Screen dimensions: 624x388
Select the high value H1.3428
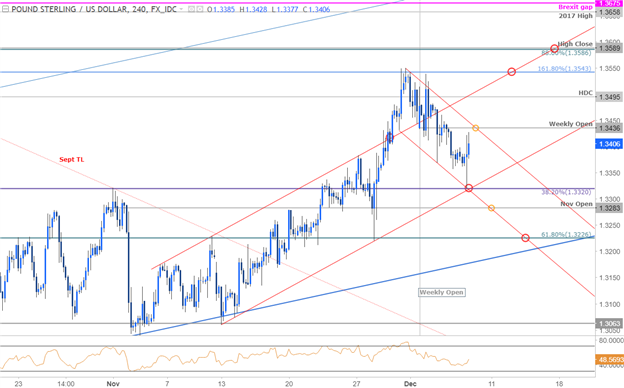pos(253,9)
